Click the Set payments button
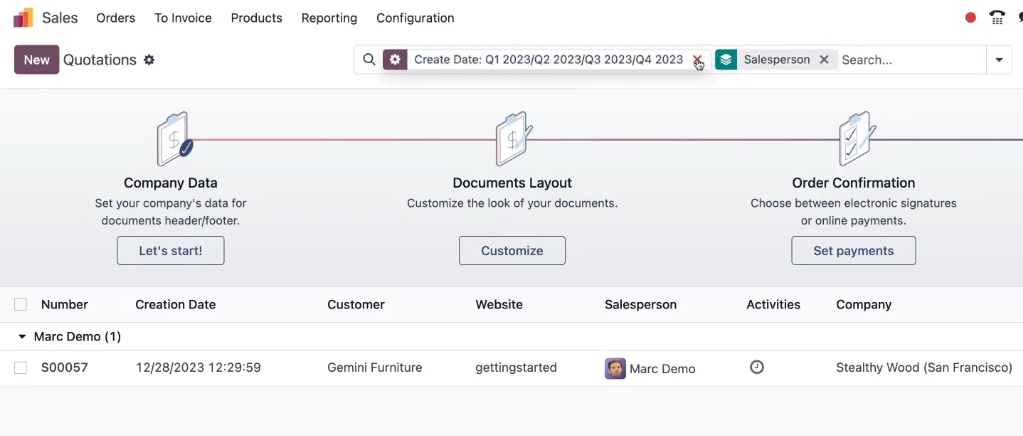The height and width of the screenshot is (436, 1023). (x=853, y=251)
